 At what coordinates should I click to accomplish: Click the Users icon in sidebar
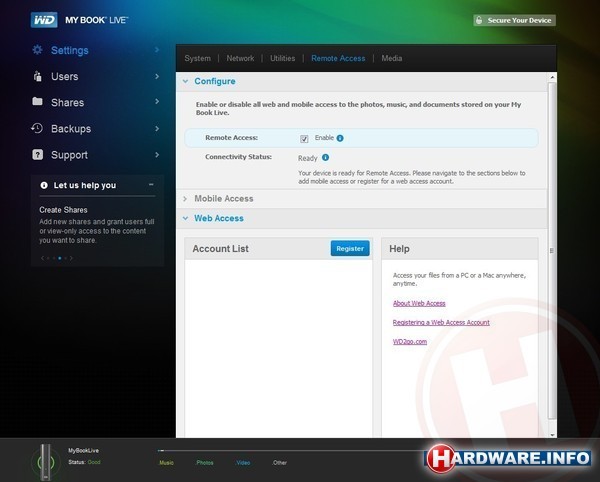pos(37,76)
